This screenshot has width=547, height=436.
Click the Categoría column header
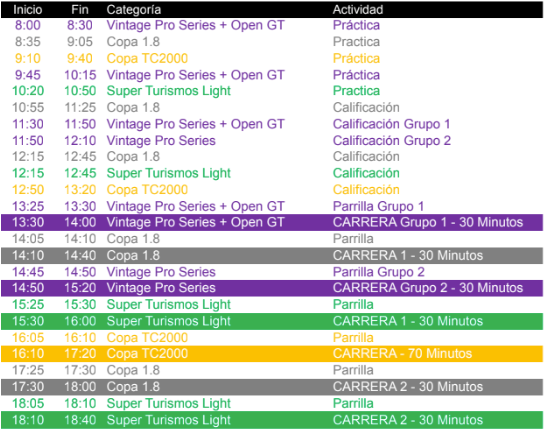(x=134, y=10)
